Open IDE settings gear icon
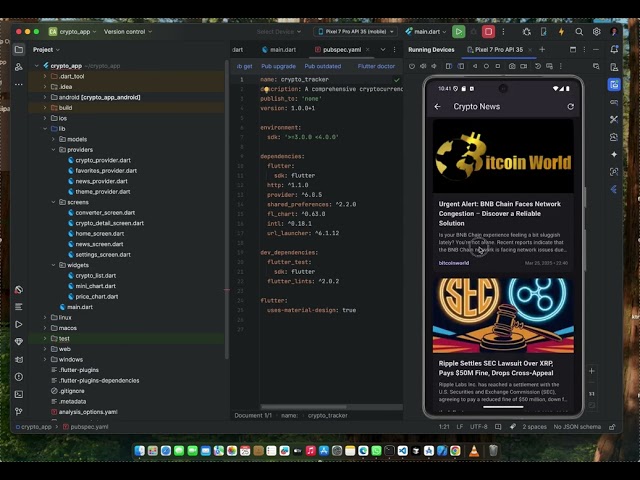 click(596, 31)
